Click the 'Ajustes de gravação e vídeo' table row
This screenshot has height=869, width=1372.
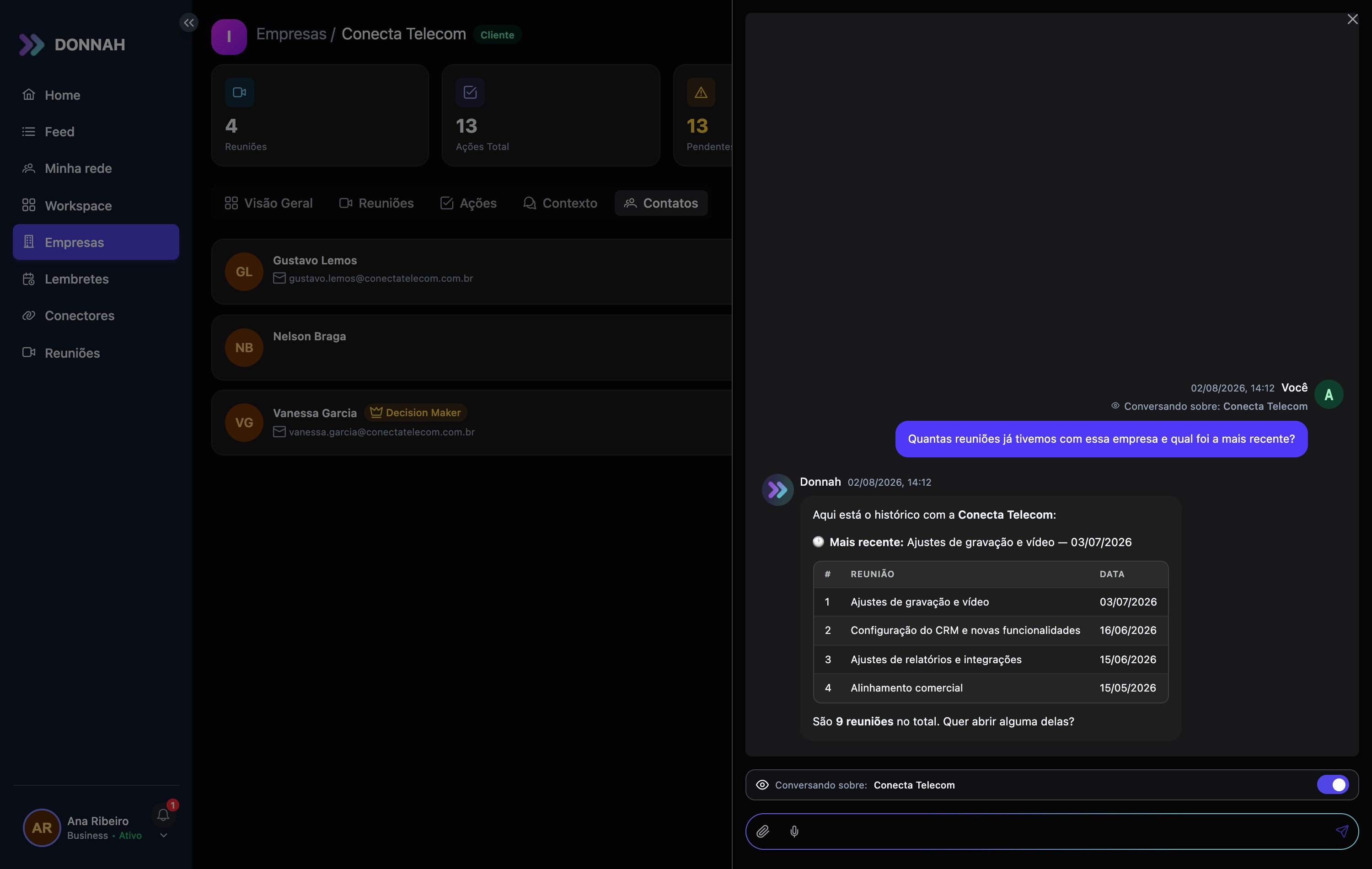(x=991, y=602)
